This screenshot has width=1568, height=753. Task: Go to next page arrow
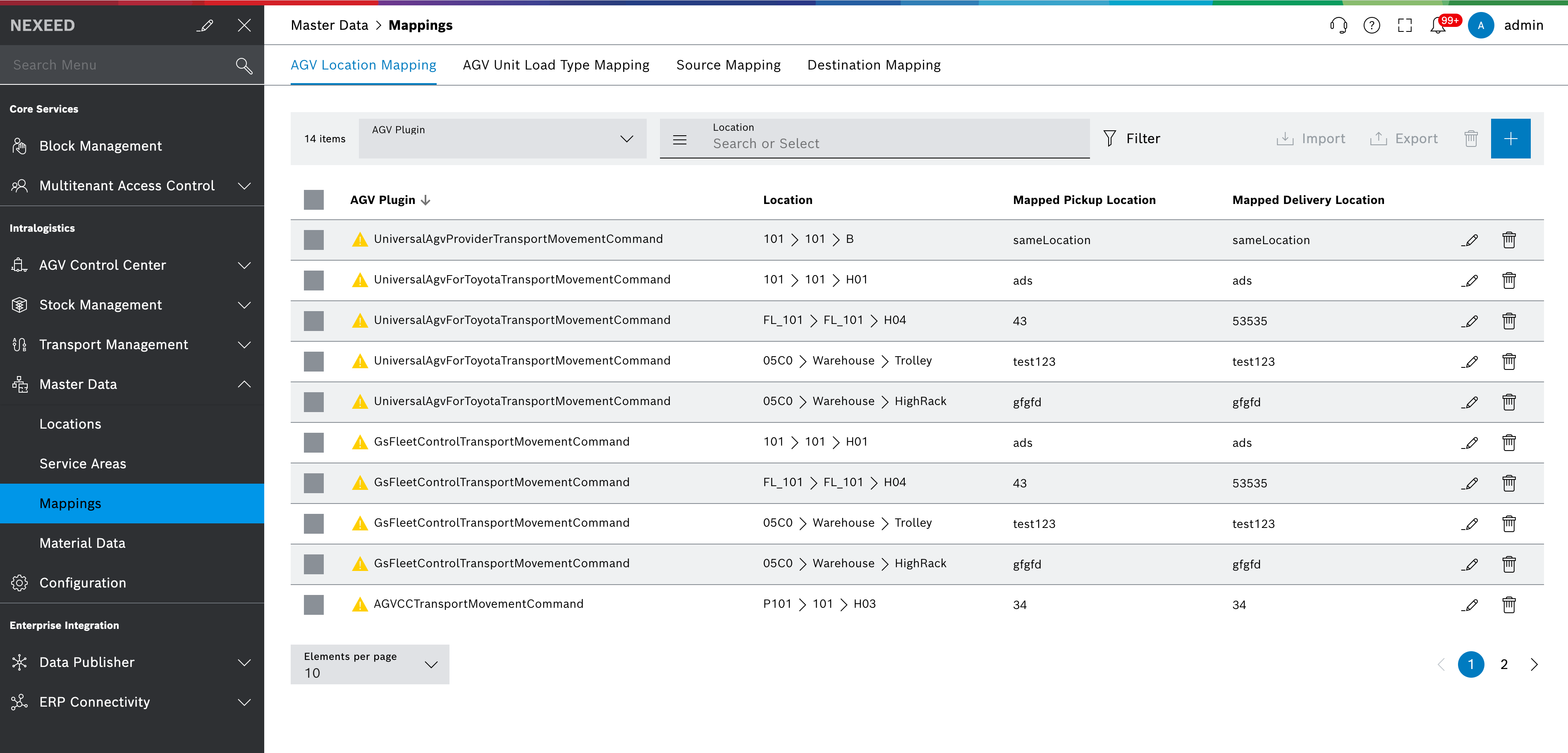(x=1534, y=664)
